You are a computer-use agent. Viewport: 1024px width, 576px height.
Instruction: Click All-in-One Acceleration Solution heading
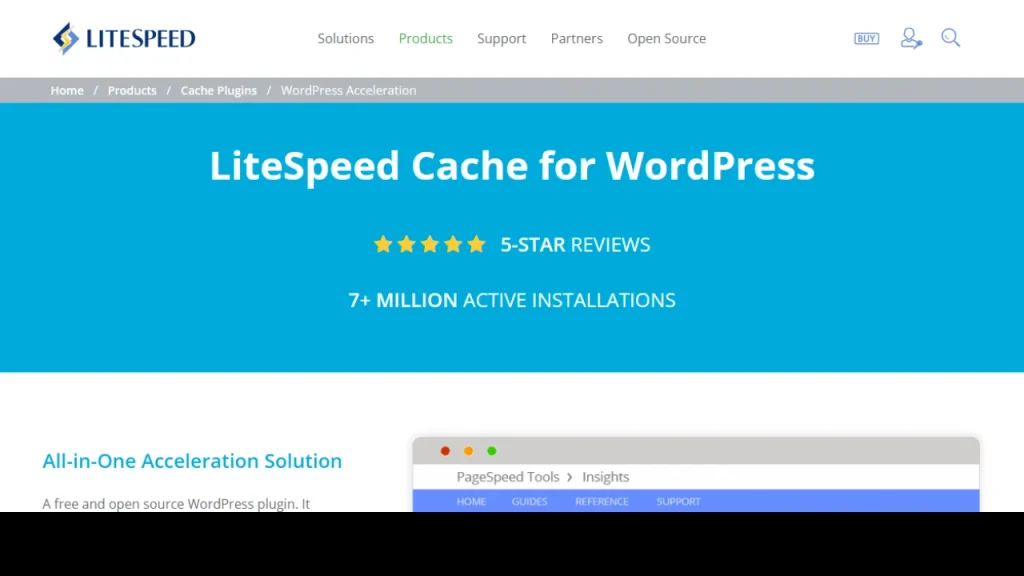click(x=192, y=460)
